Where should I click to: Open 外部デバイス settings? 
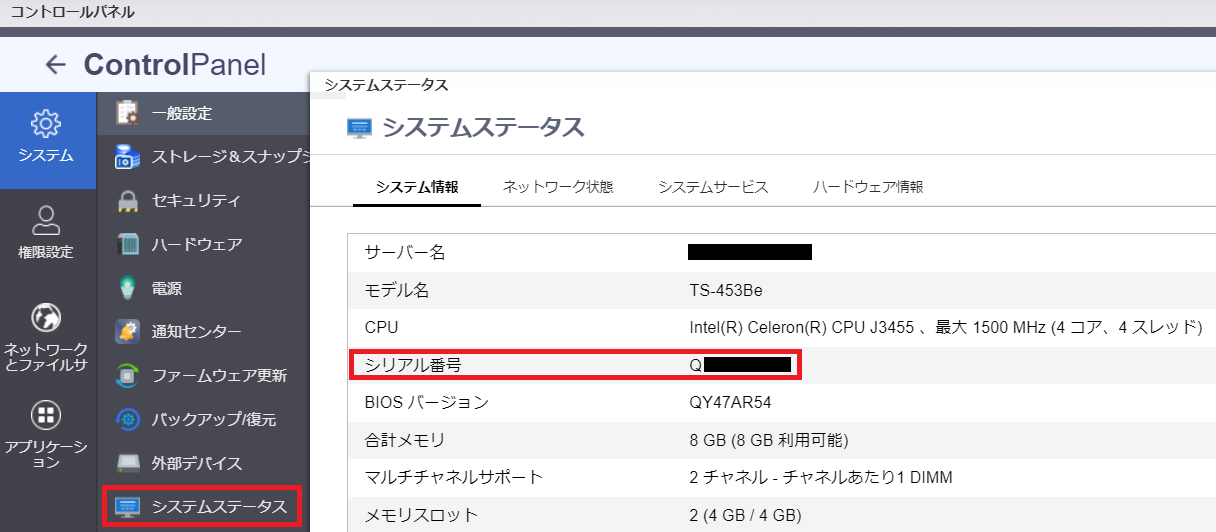[196, 464]
